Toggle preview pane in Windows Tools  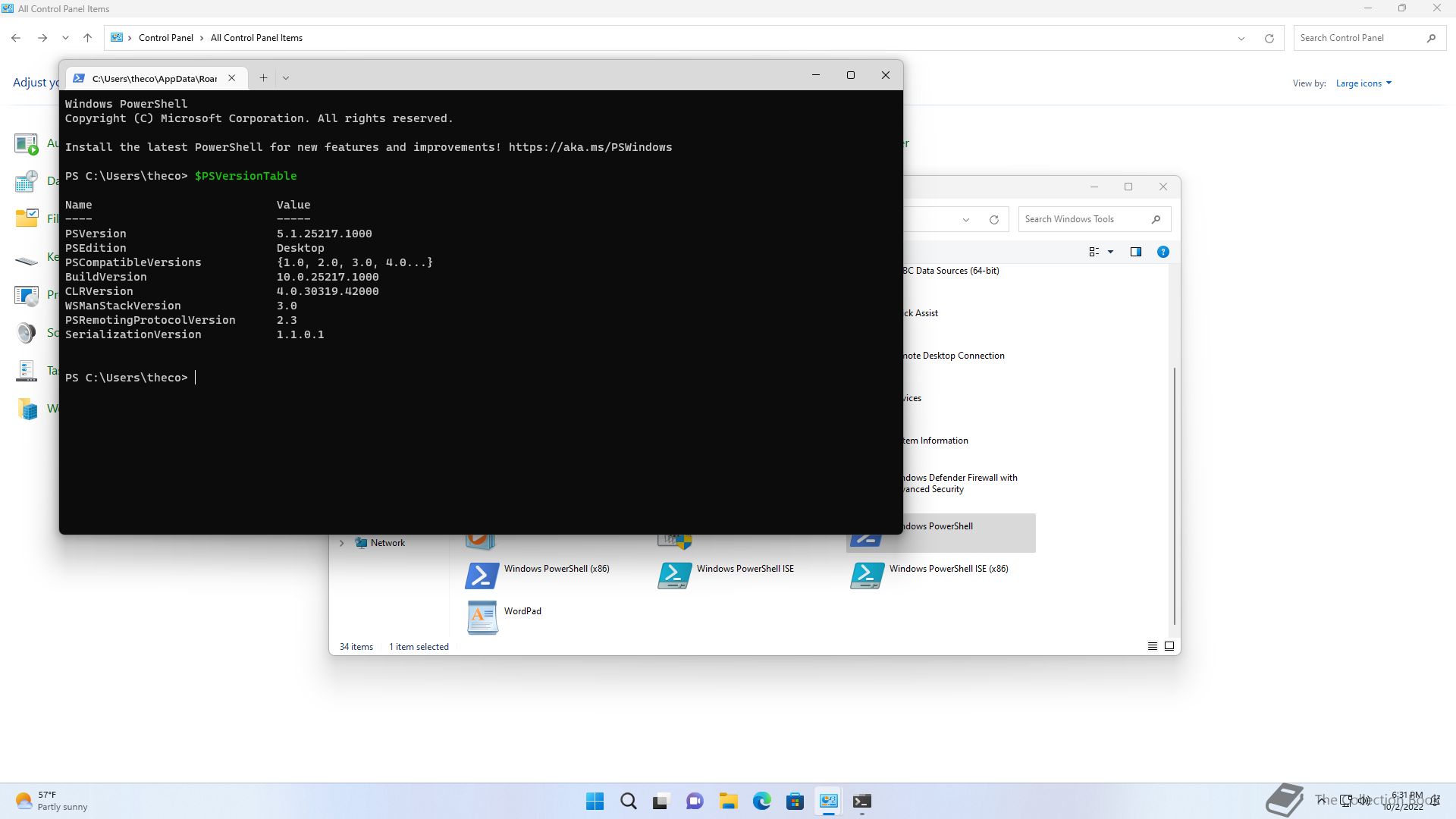click(x=1135, y=252)
